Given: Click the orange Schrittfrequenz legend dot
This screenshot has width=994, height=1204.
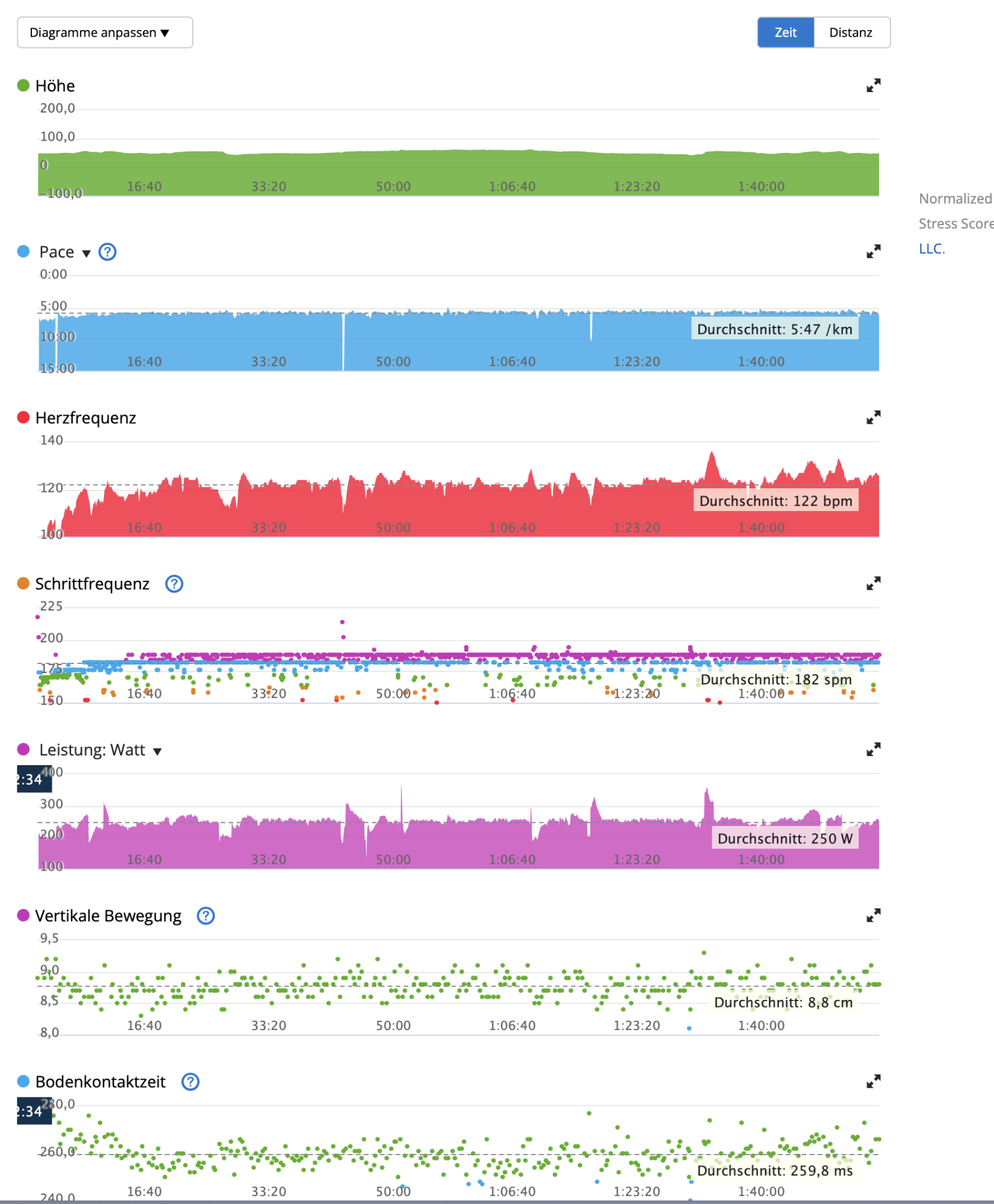Looking at the screenshot, I should [23, 583].
